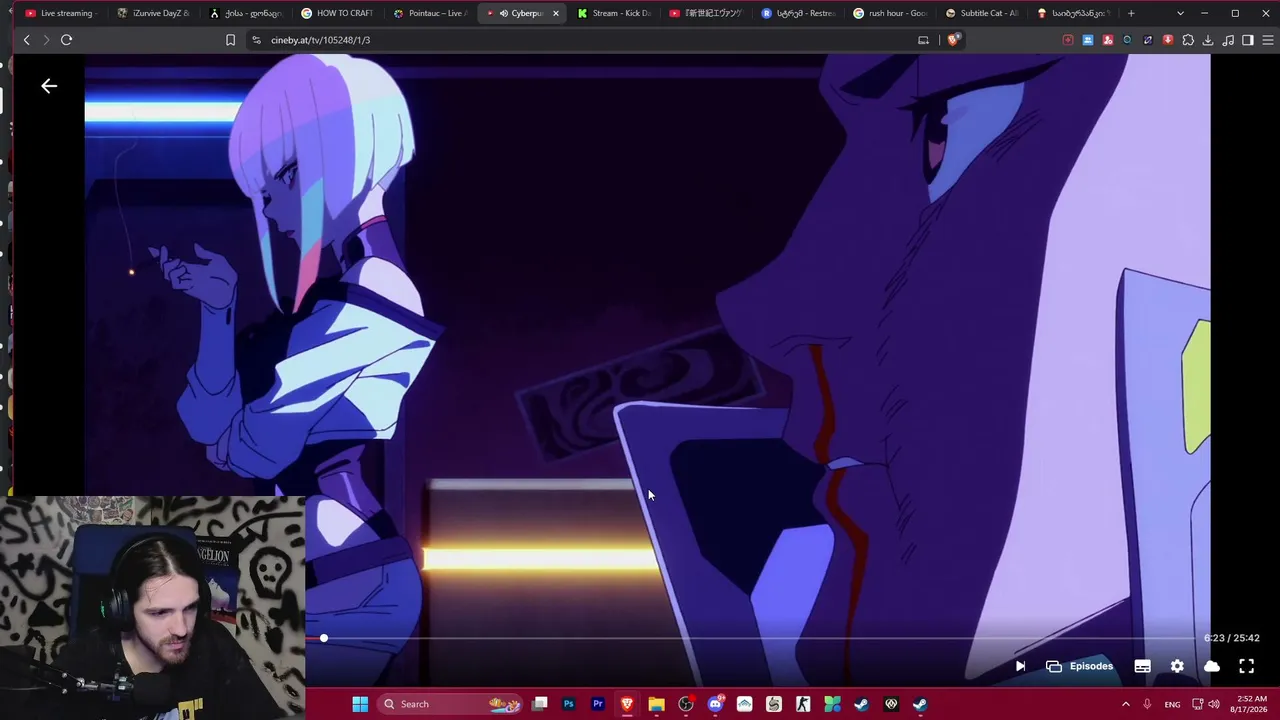Open the Windows Start menu
1280x720 pixels.
(360, 704)
